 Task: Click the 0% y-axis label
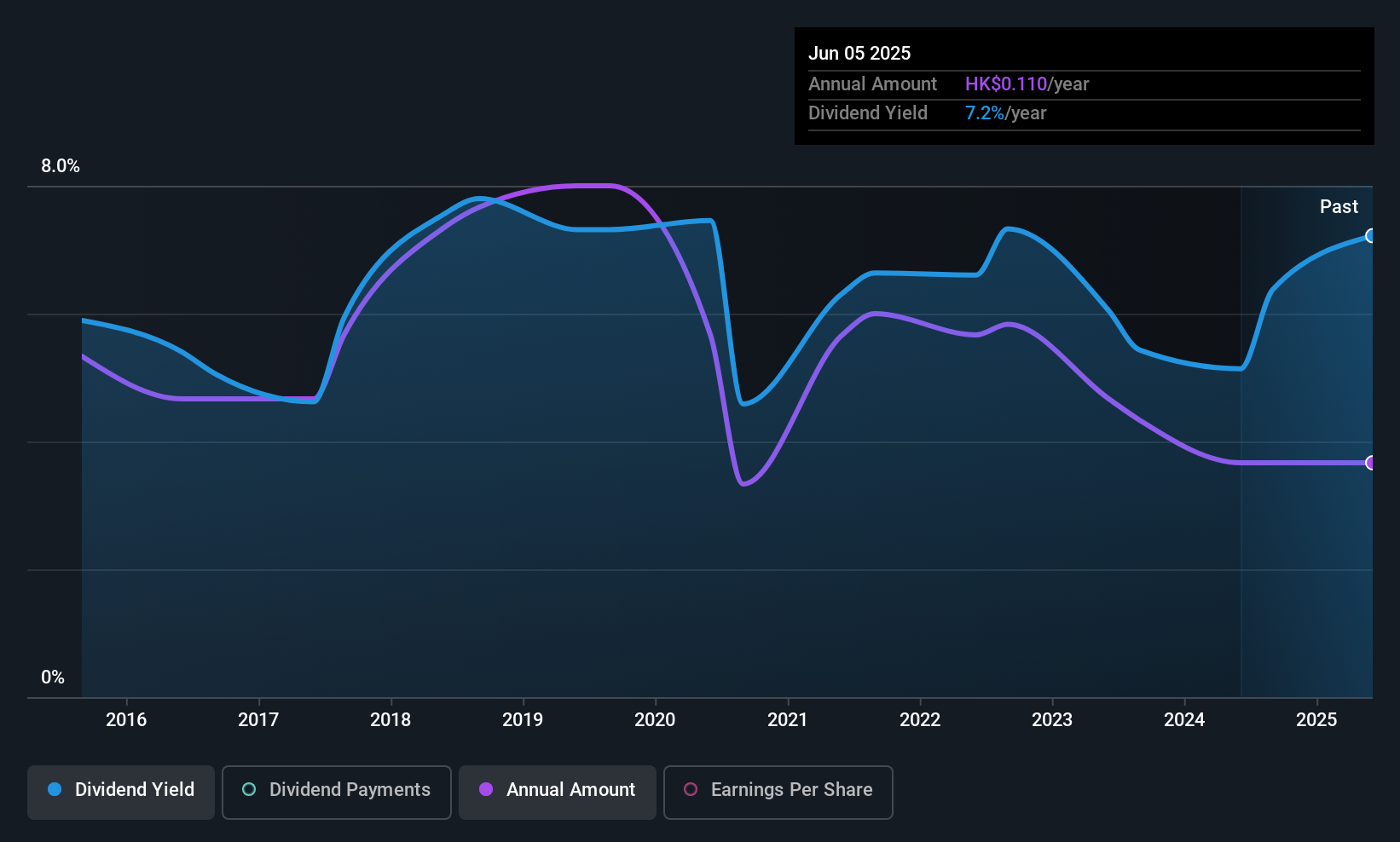pyautogui.click(x=53, y=678)
